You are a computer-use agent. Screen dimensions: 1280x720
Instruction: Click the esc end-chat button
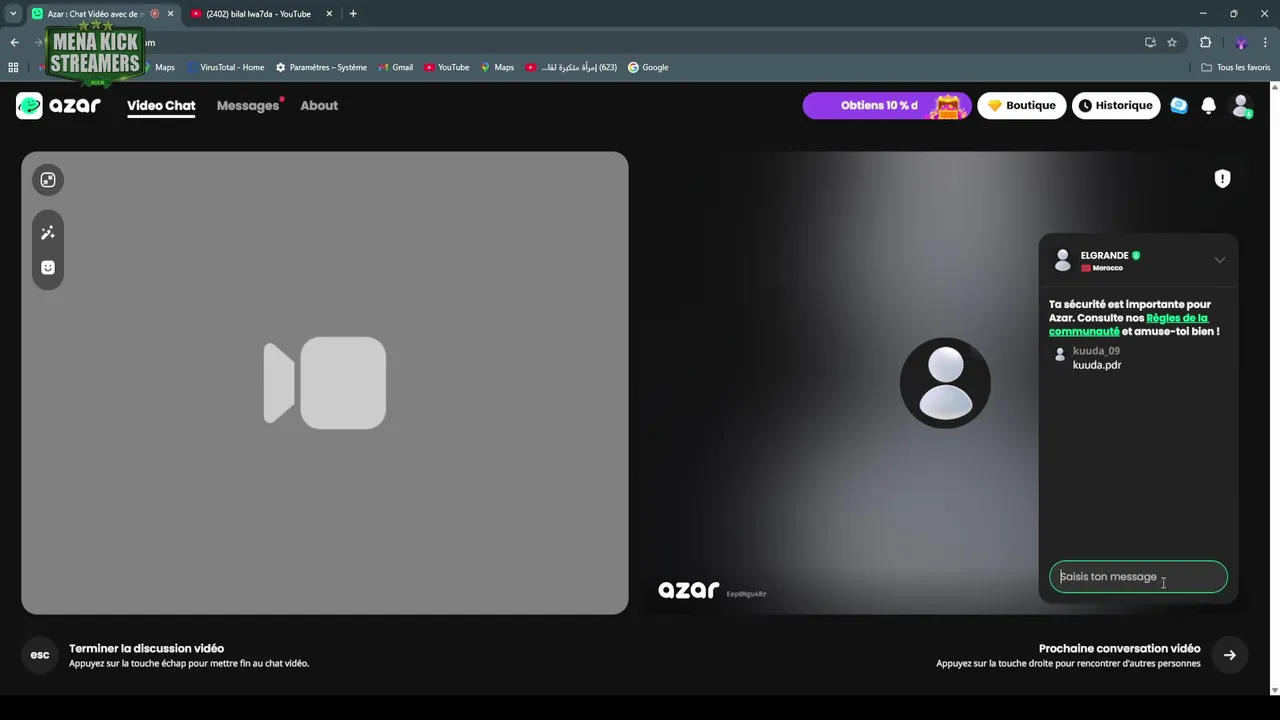click(x=40, y=655)
